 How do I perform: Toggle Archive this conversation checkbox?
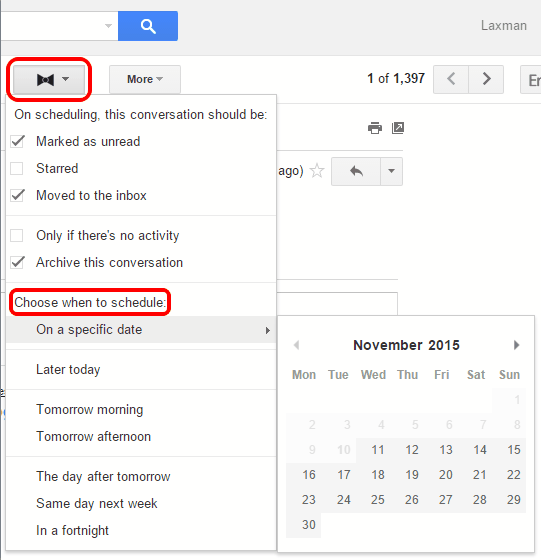17,262
